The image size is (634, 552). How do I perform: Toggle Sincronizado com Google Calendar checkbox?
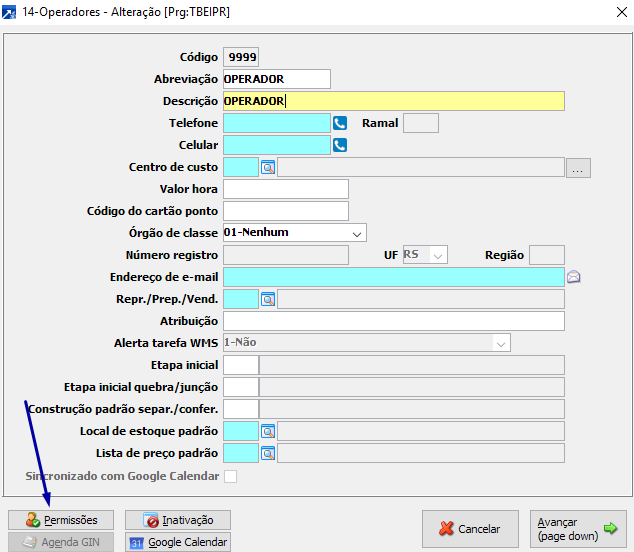pyautogui.click(x=231, y=476)
